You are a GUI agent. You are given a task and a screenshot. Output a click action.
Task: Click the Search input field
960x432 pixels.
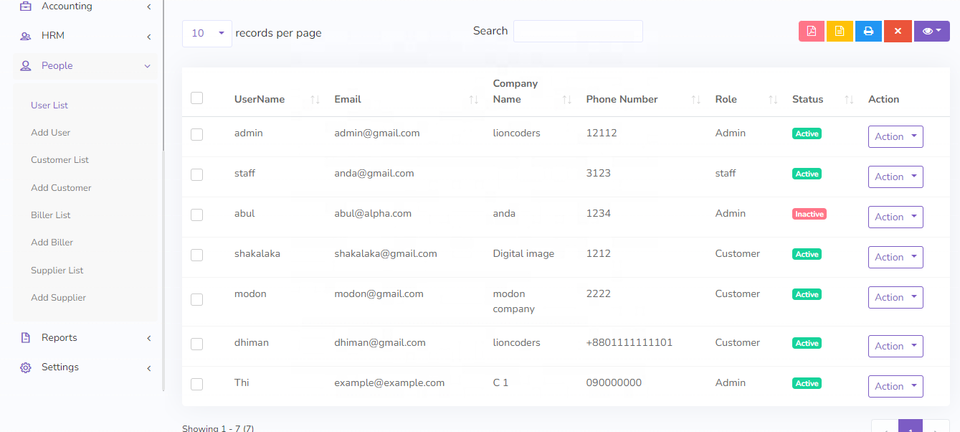click(x=577, y=32)
